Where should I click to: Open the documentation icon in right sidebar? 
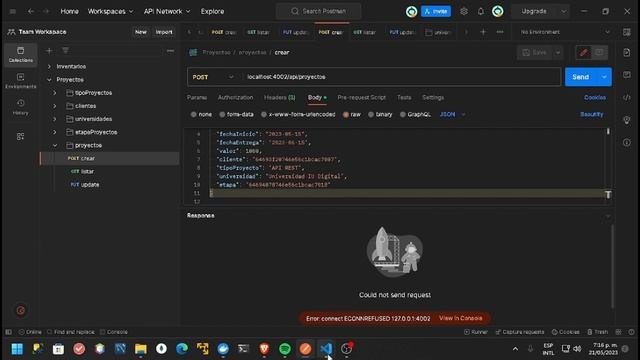tap(627, 53)
